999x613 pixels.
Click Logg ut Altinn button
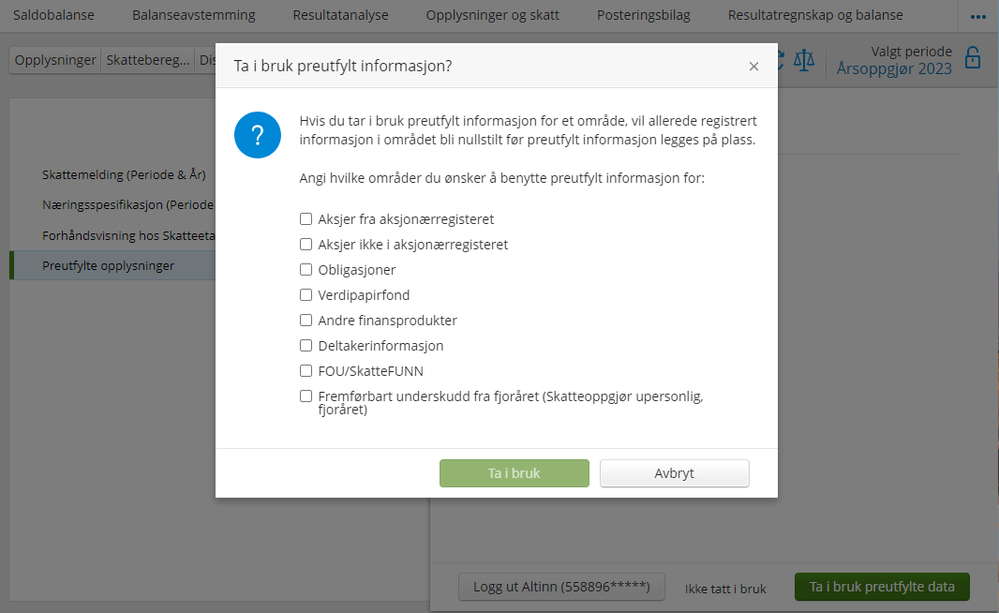(x=561, y=587)
